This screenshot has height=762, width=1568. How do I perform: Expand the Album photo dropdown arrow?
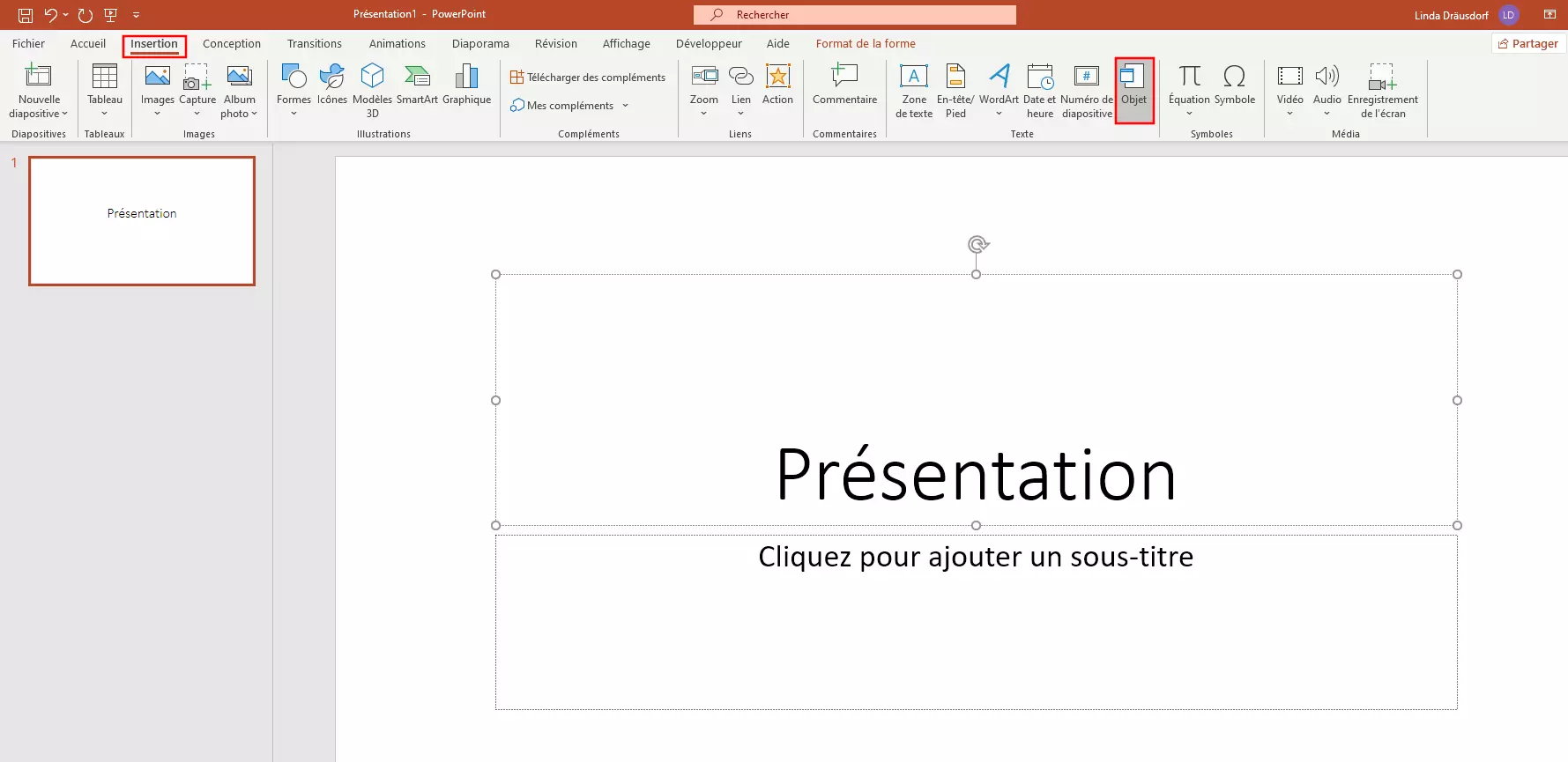(255, 114)
